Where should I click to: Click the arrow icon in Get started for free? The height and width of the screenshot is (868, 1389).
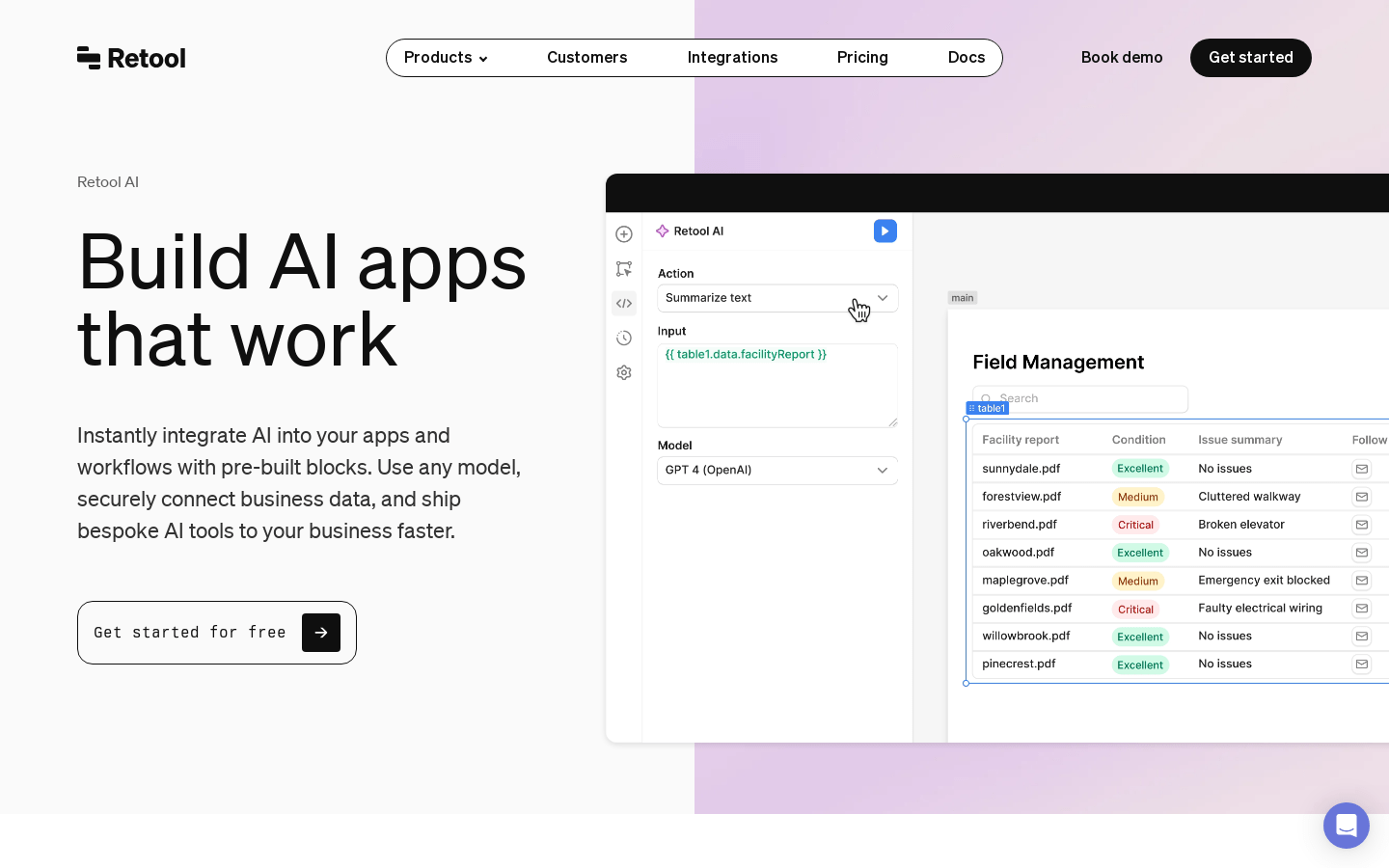(x=321, y=633)
